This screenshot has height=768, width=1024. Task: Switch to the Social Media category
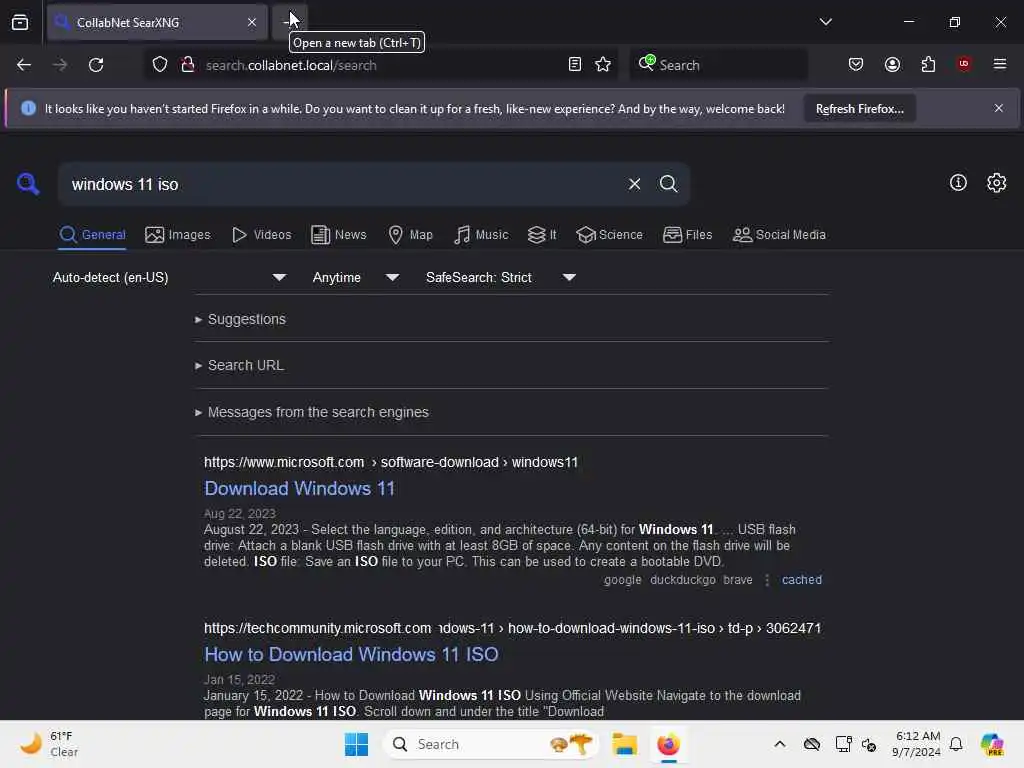coord(779,234)
